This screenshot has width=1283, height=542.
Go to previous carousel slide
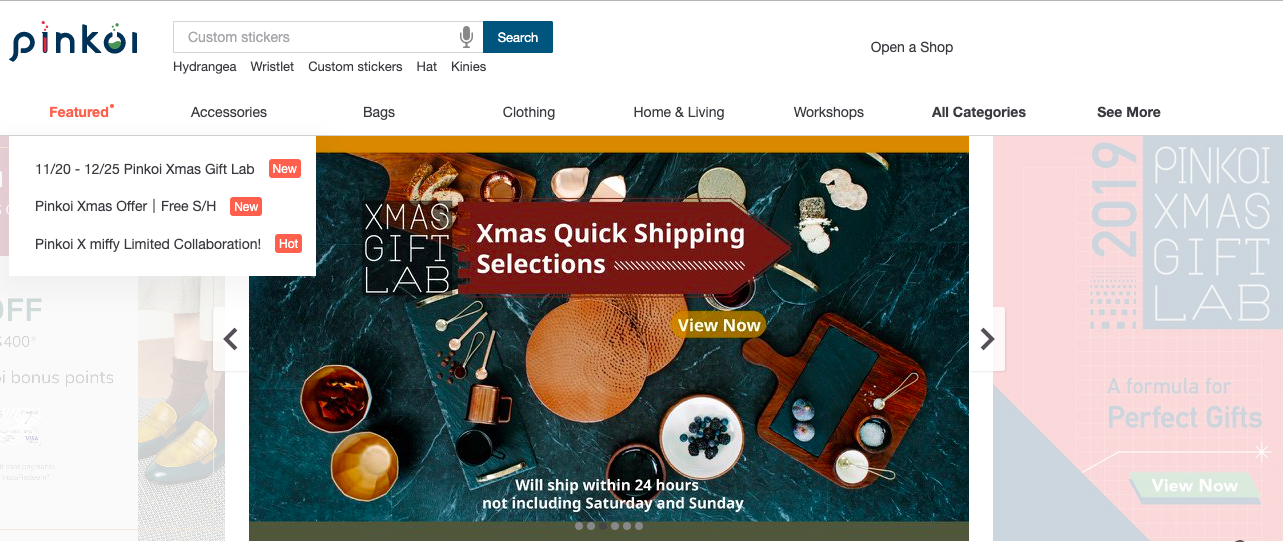click(231, 339)
